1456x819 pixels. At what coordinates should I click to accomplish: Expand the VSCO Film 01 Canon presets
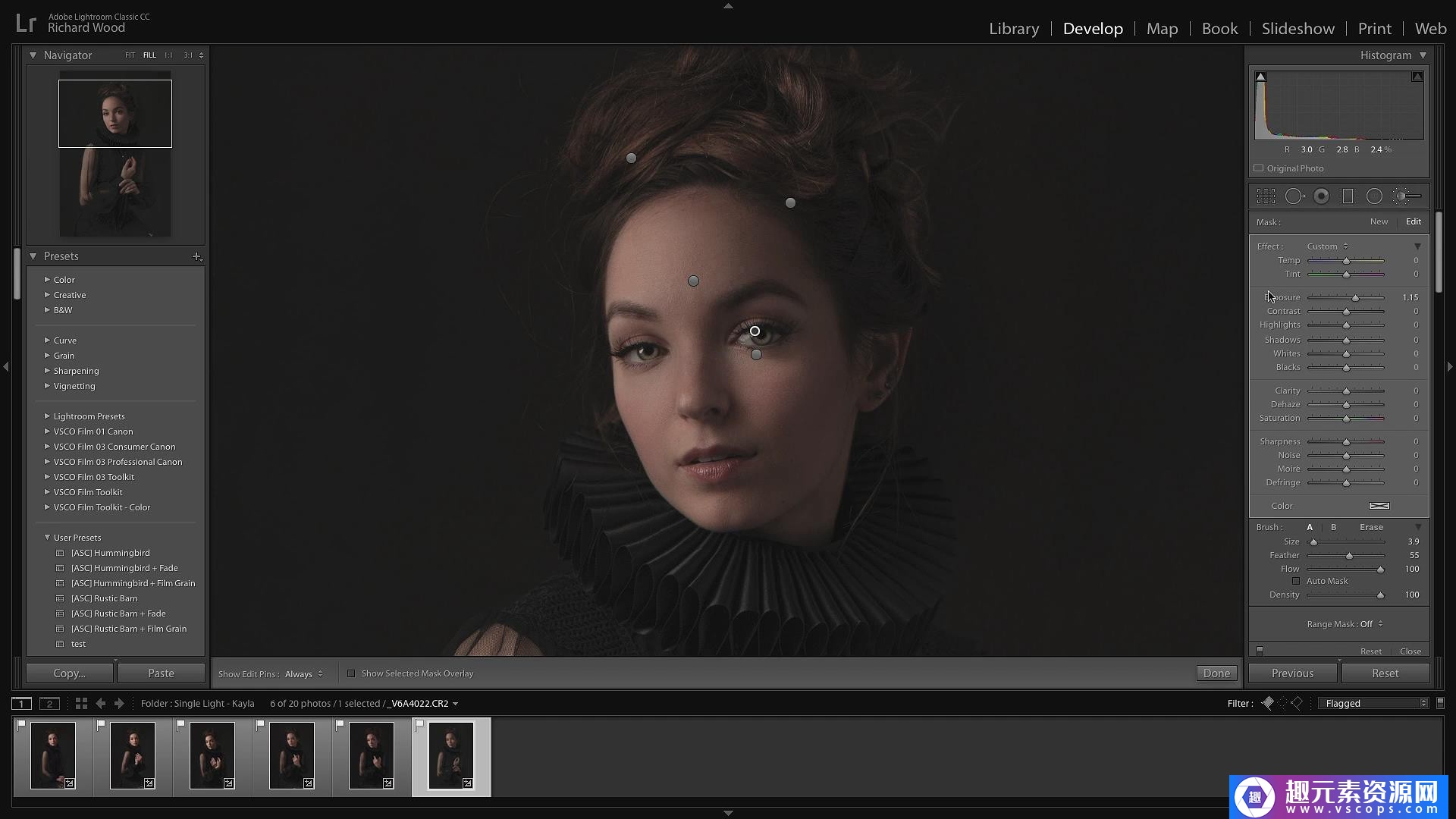[x=47, y=431]
